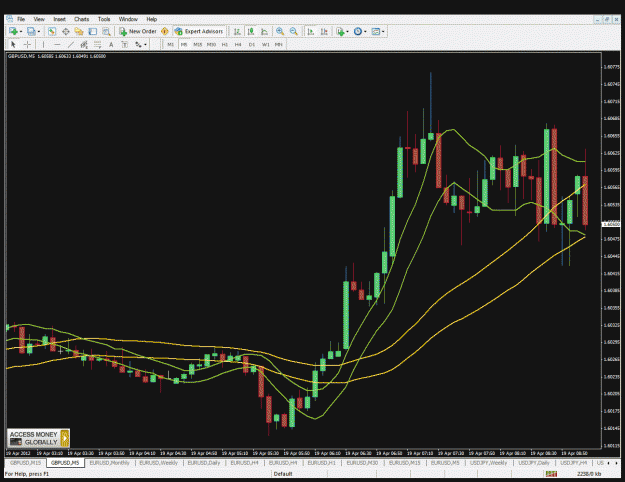Open the Arrows drawing tool

point(138,45)
